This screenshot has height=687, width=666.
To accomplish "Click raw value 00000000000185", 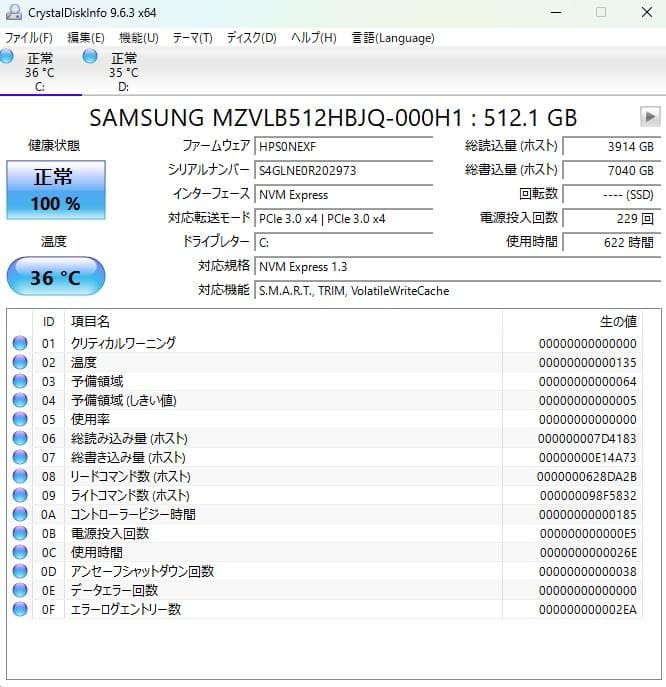I will tap(588, 515).
